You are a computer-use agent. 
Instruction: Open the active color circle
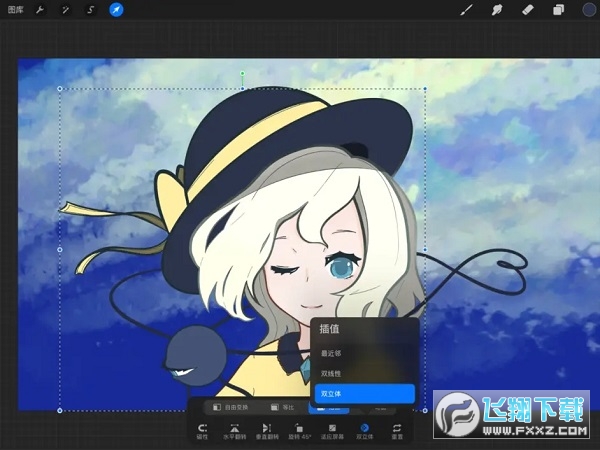tap(589, 10)
